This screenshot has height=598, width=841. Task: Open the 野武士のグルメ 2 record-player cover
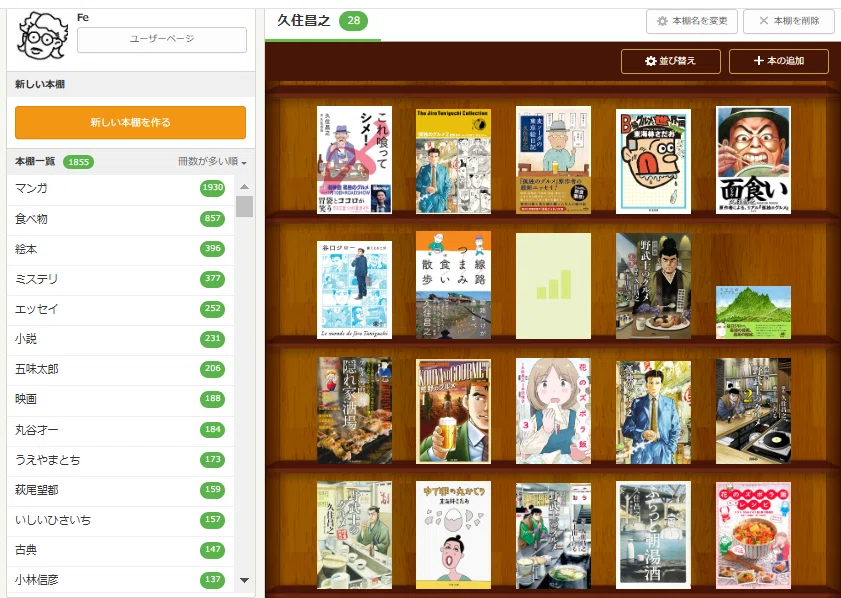tap(753, 411)
